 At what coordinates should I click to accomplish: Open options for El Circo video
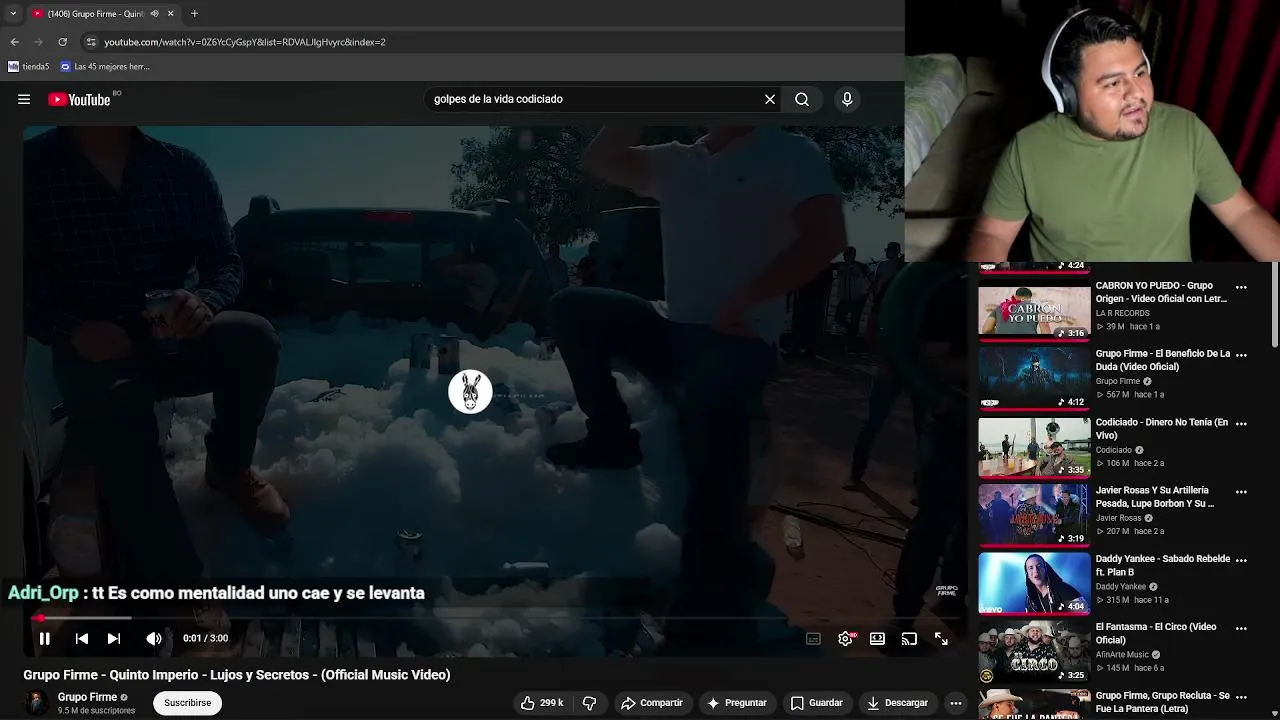1241,628
